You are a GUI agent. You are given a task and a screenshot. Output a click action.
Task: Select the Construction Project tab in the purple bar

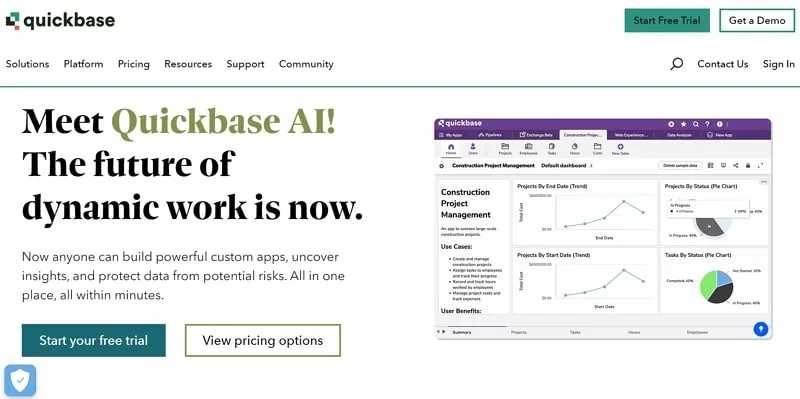[583, 135]
